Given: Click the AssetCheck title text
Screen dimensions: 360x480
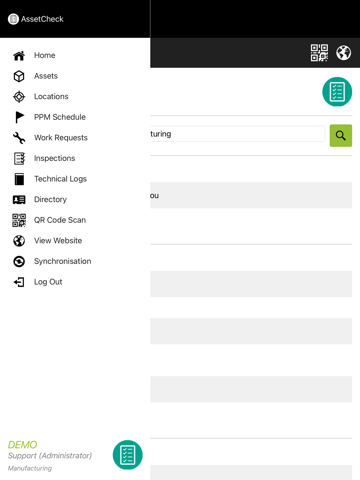Looking at the screenshot, I should [42, 19].
